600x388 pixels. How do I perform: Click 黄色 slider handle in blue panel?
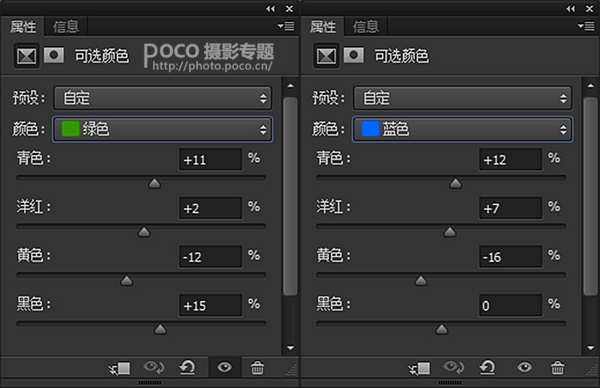click(x=421, y=280)
